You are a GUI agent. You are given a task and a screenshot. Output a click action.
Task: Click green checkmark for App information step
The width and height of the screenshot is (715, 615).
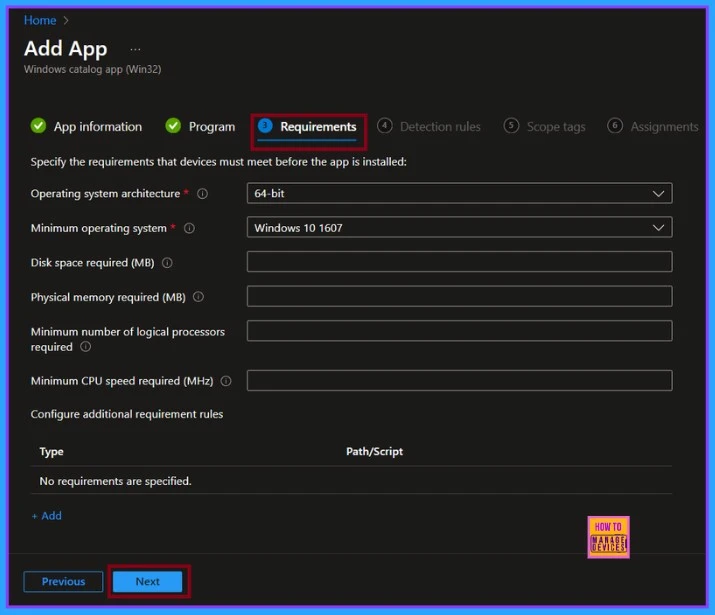coord(38,125)
